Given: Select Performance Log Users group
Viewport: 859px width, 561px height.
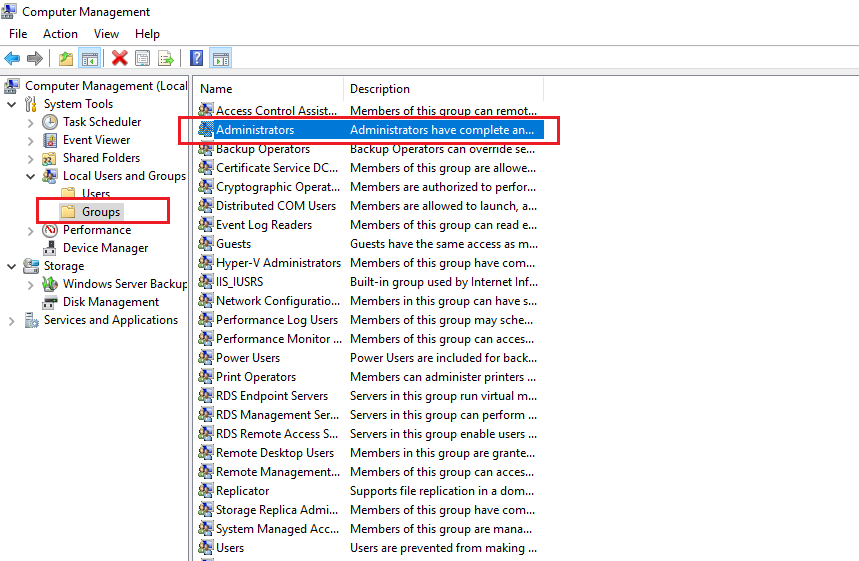Looking at the screenshot, I should (x=277, y=320).
